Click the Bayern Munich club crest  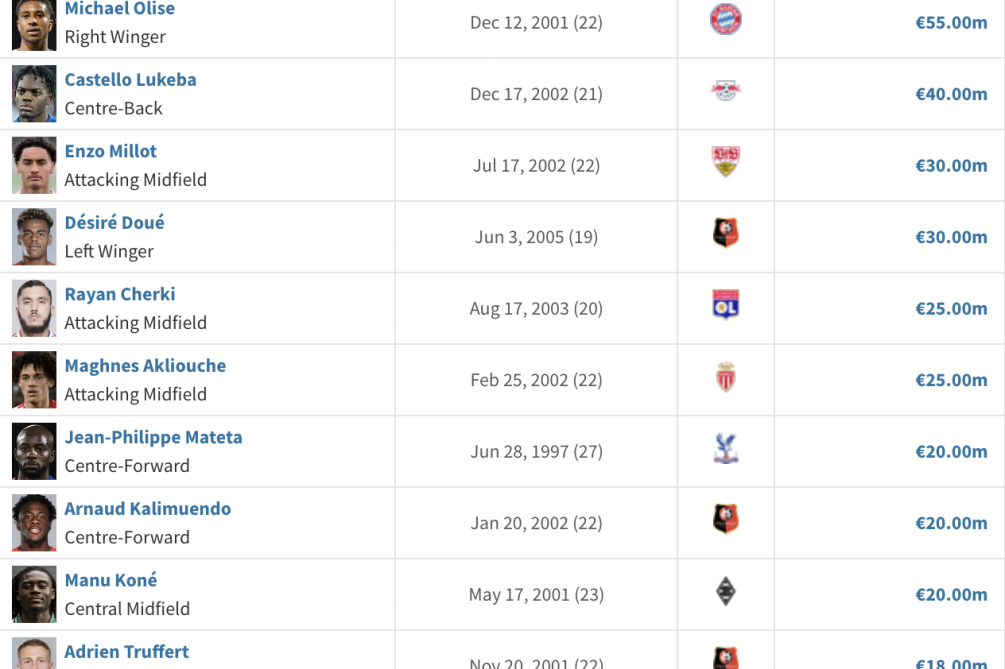coord(726,19)
